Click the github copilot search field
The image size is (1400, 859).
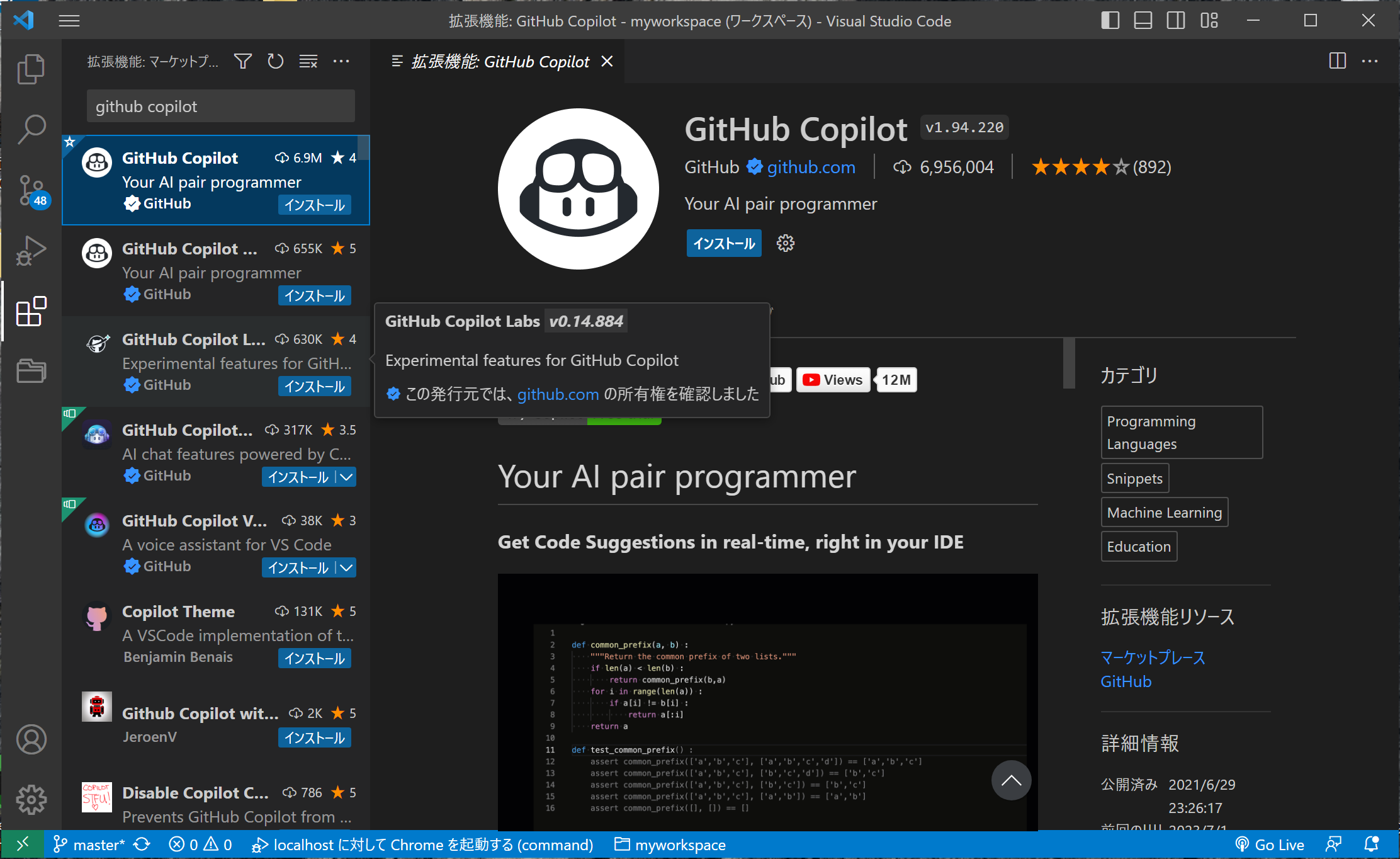pos(221,106)
